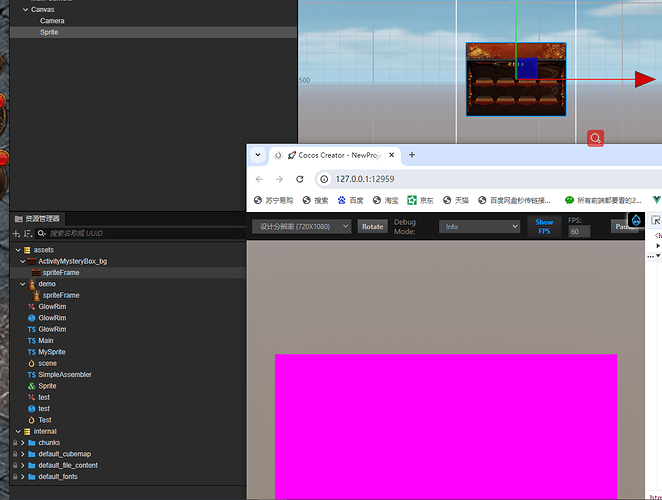
Task: Open the 苏宁易购 bookmark
Action: 273,200
